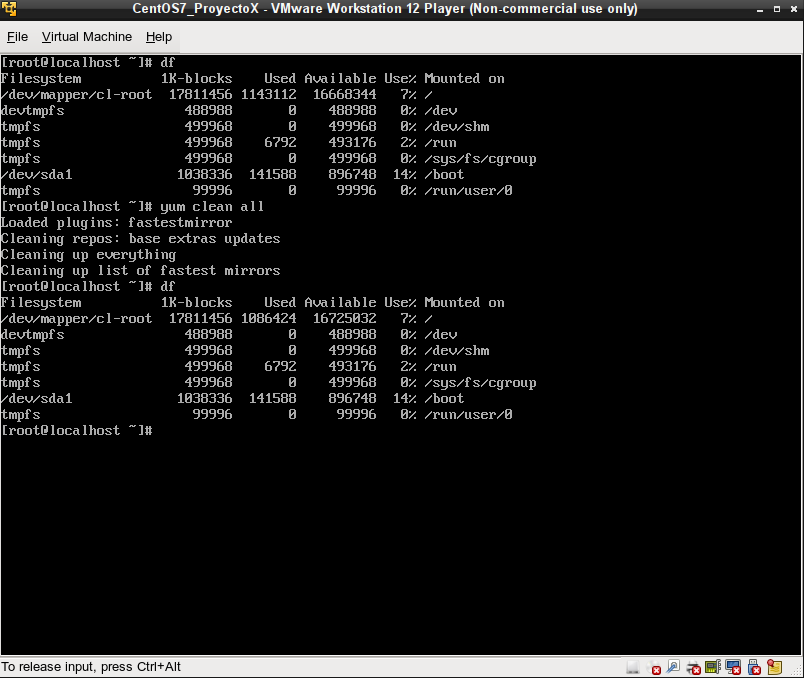Click the window title bar text
The height and width of the screenshot is (678, 804).
pyautogui.click(x=385, y=9)
